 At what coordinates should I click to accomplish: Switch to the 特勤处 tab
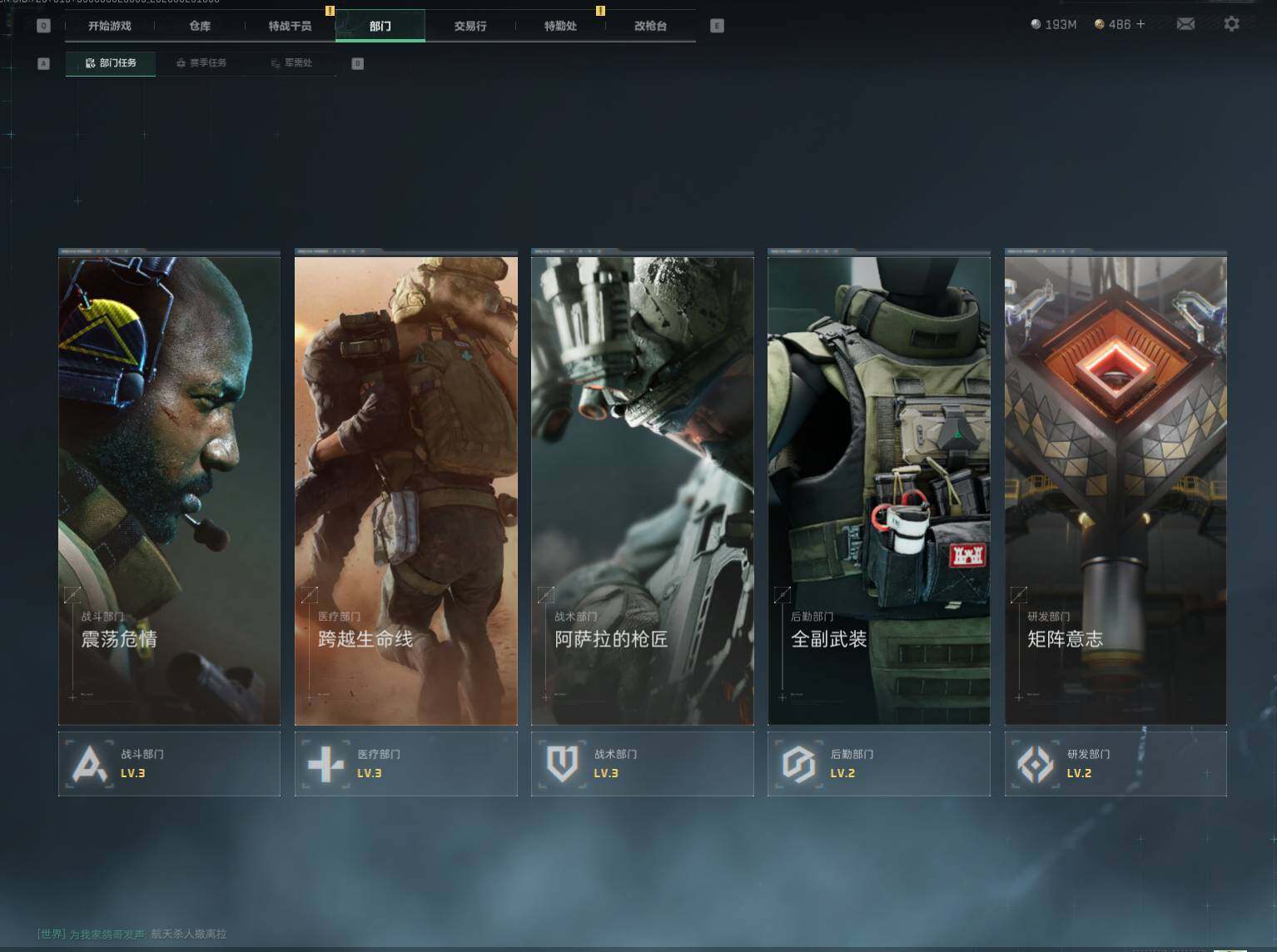coord(560,26)
